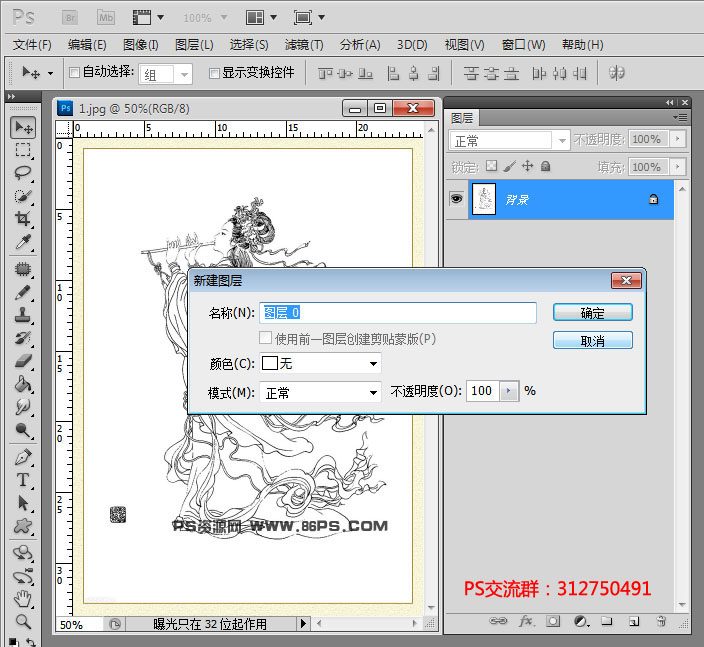Select the 3D Rotate tool
This screenshot has width=704, height=647.
[x=23, y=553]
